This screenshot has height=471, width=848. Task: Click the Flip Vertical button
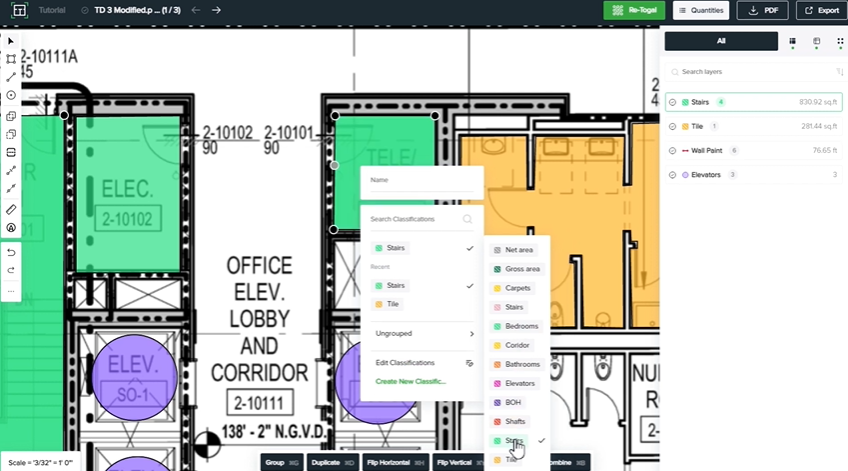pyautogui.click(x=459, y=462)
